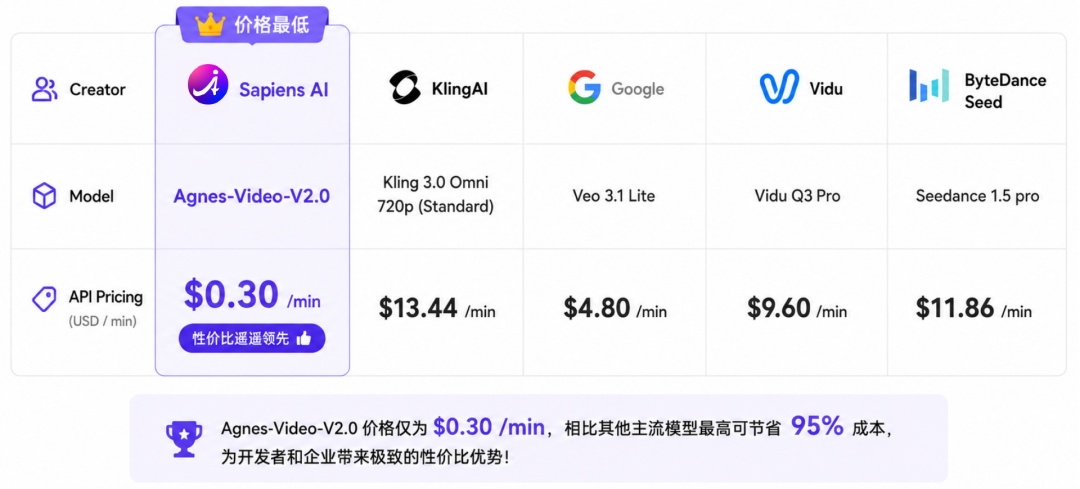The width and height of the screenshot is (1080, 489).
Task: Select the Veo 3.1 Lite model cell
Action: click(x=614, y=196)
